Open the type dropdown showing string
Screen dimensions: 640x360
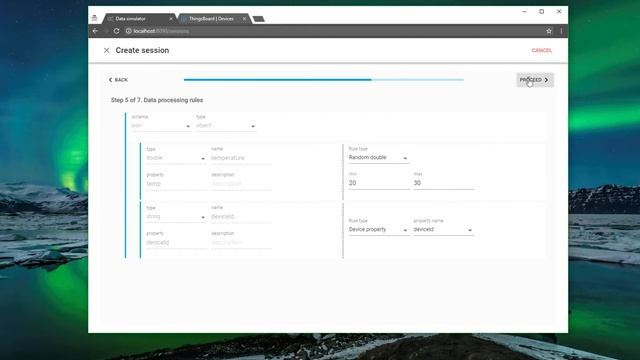click(176, 217)
